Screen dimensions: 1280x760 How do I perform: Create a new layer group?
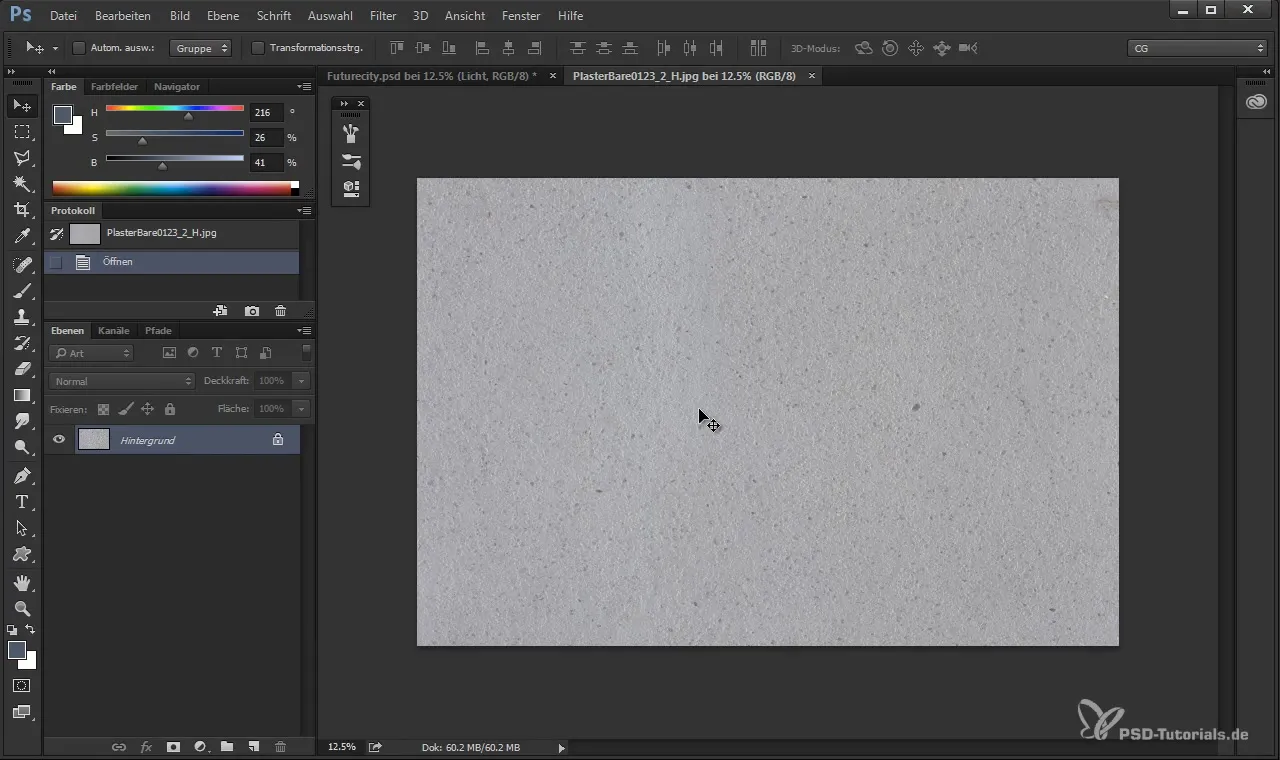pos(227,747)
